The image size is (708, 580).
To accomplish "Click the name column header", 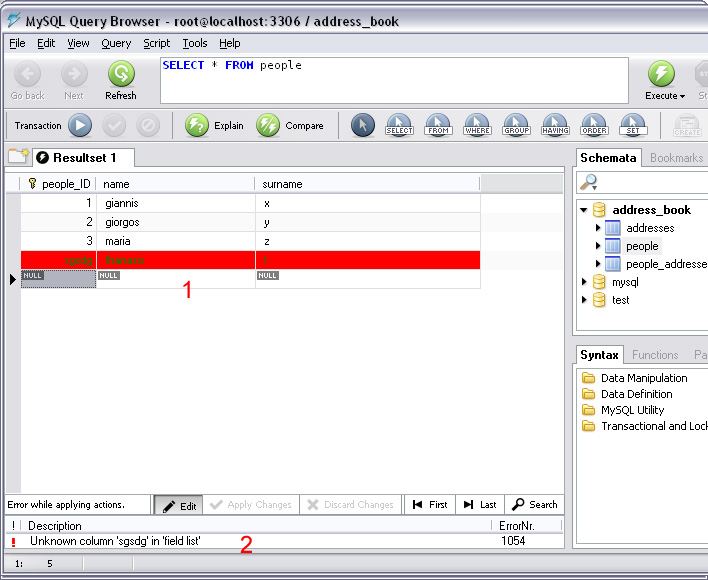I will 176,184.
